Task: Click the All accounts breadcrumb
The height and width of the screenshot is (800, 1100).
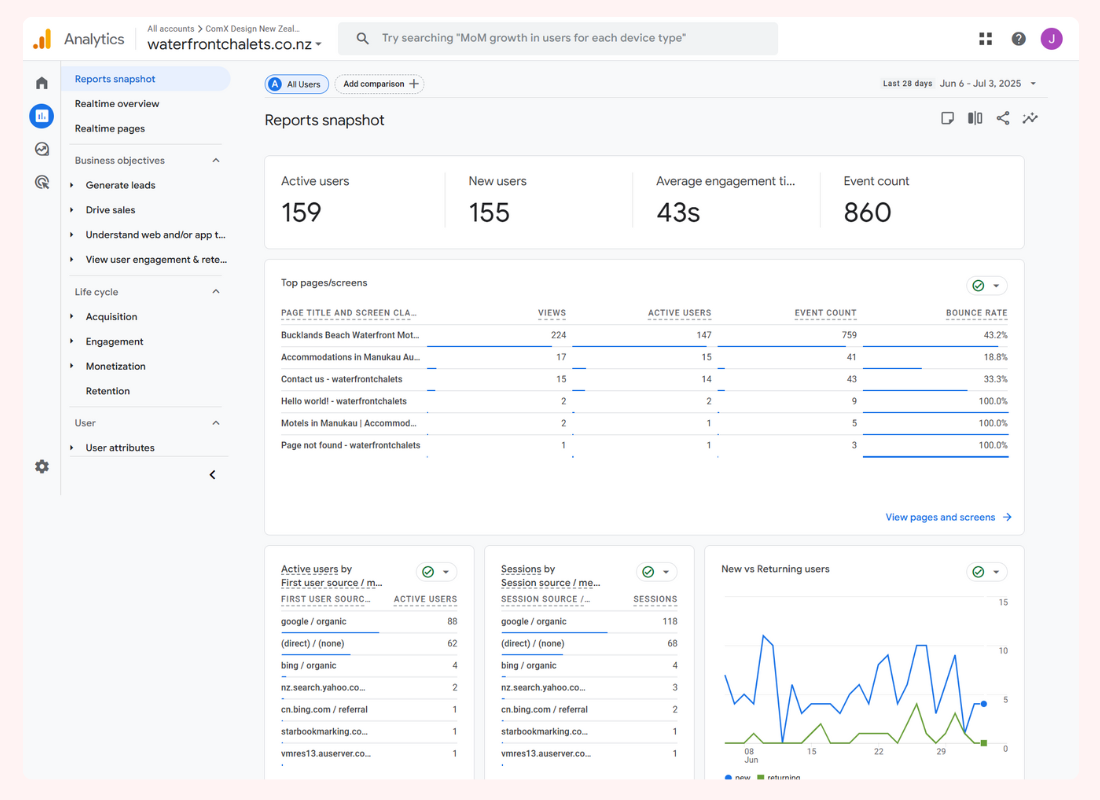Action: pos(170,29)
